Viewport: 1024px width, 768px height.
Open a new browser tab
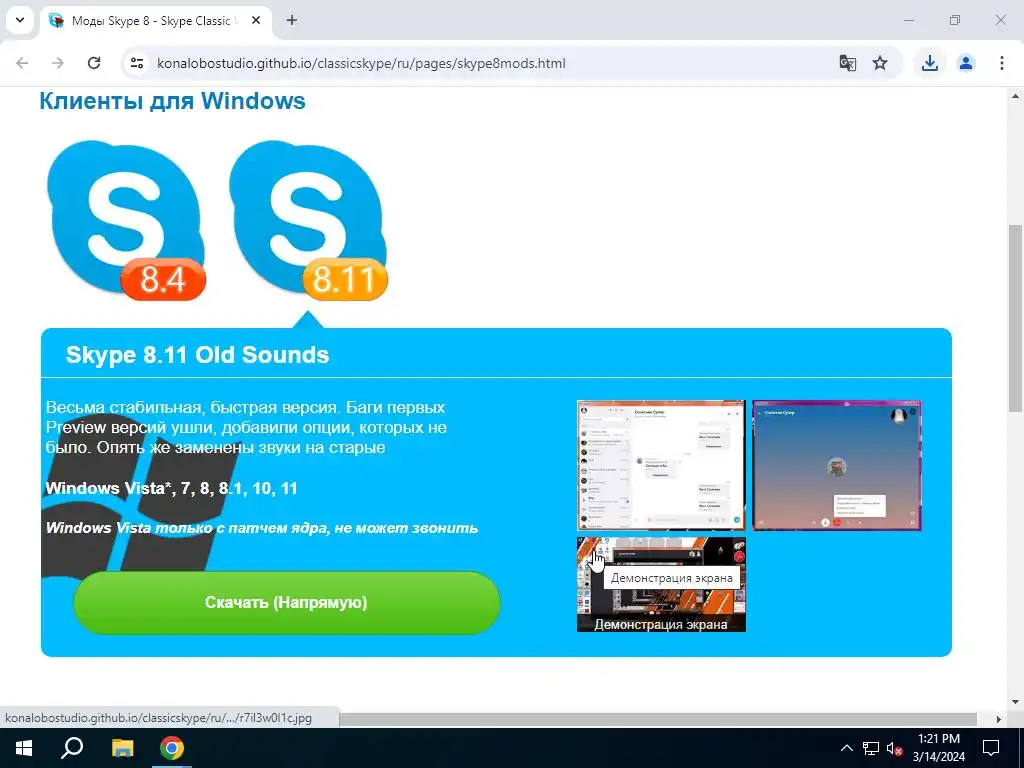[292, 21]
